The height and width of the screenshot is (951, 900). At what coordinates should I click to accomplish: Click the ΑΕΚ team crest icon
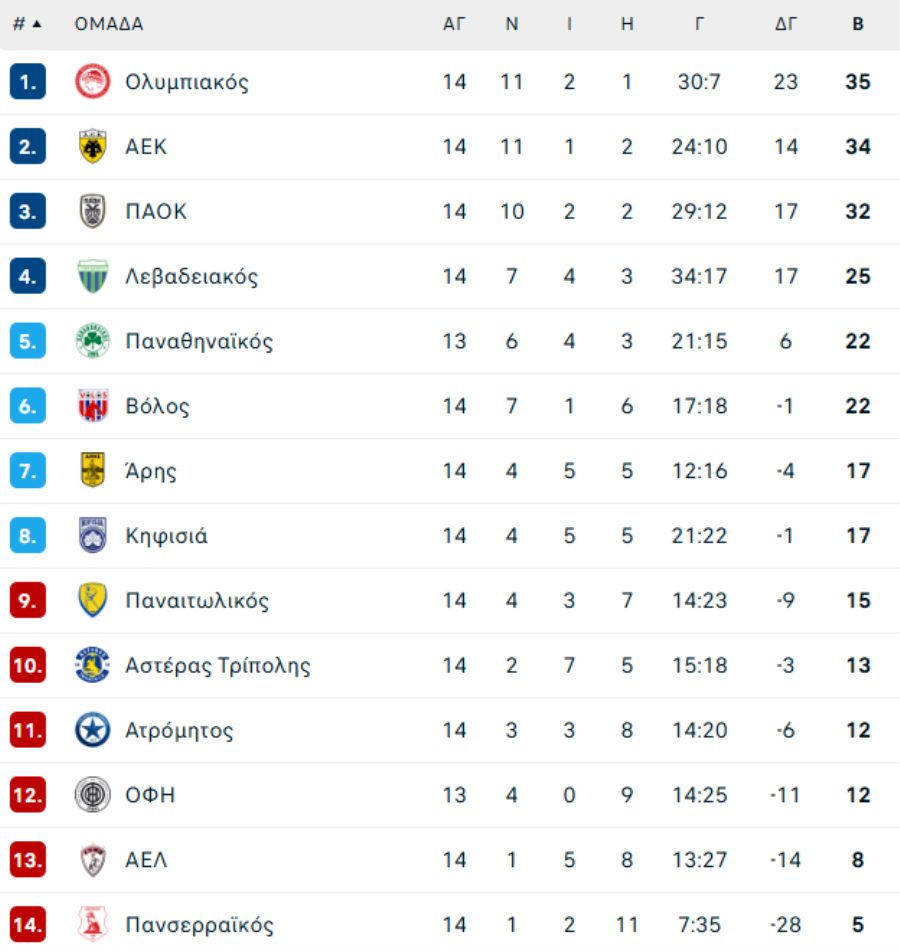click(93, 147)
